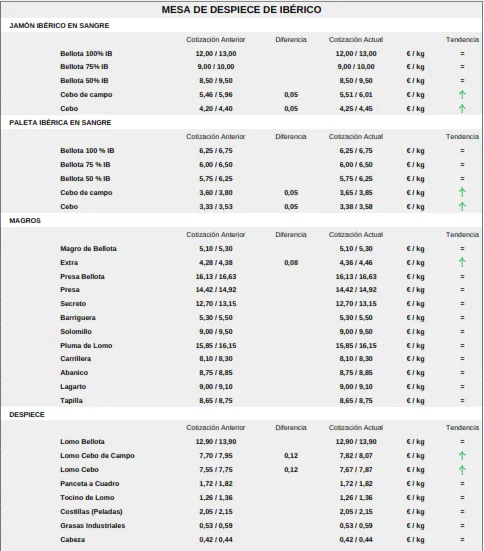This screenshot has height=551, width=484.
Task: Click the equals trend symbol for Presa Bellota
Action: click(462, 277)
